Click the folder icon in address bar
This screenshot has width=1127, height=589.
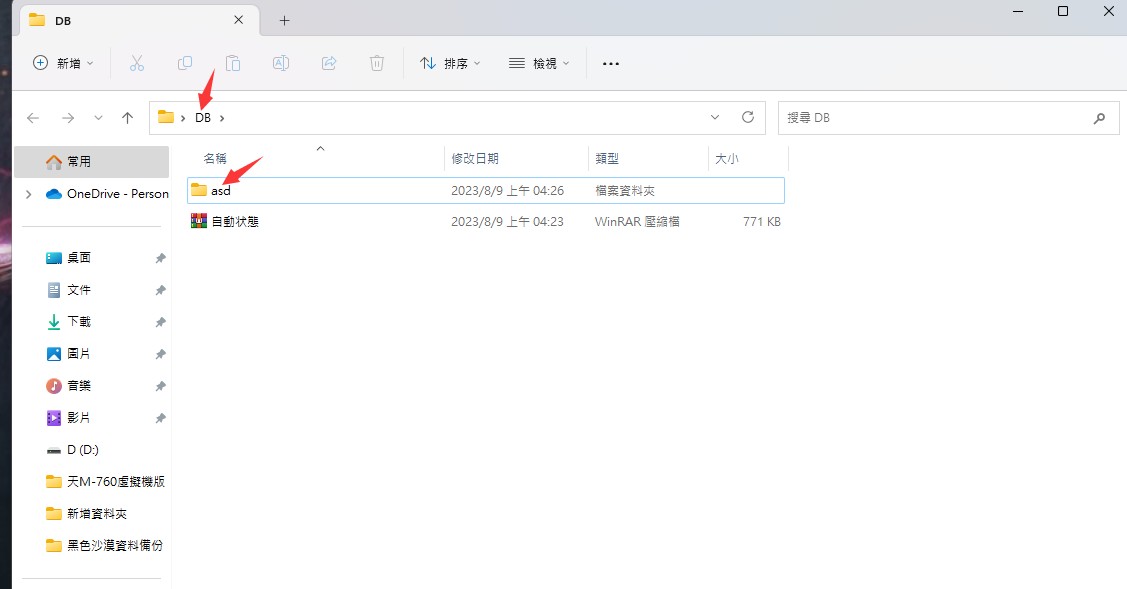pos(166,117)
